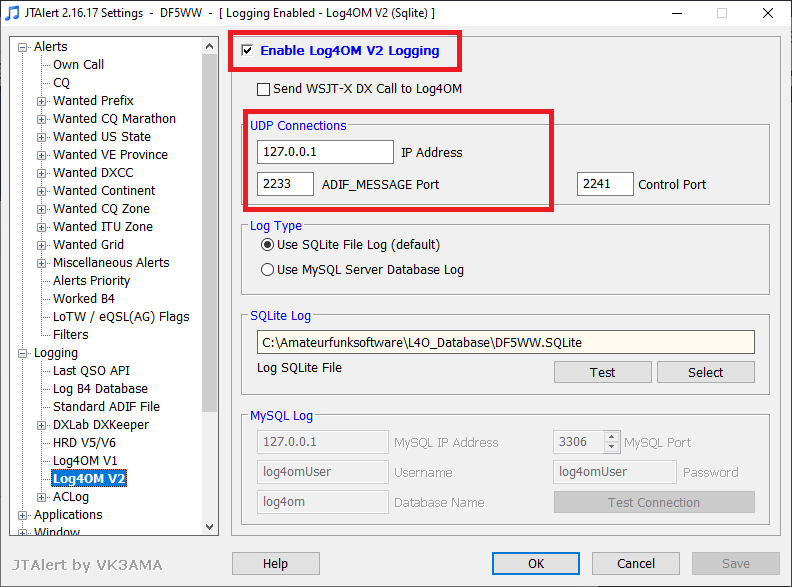The image size is (792, 587).
Task: Uncheck Enable Log4OM V2 Logging checkbox
Action: [x=247, y=50]
